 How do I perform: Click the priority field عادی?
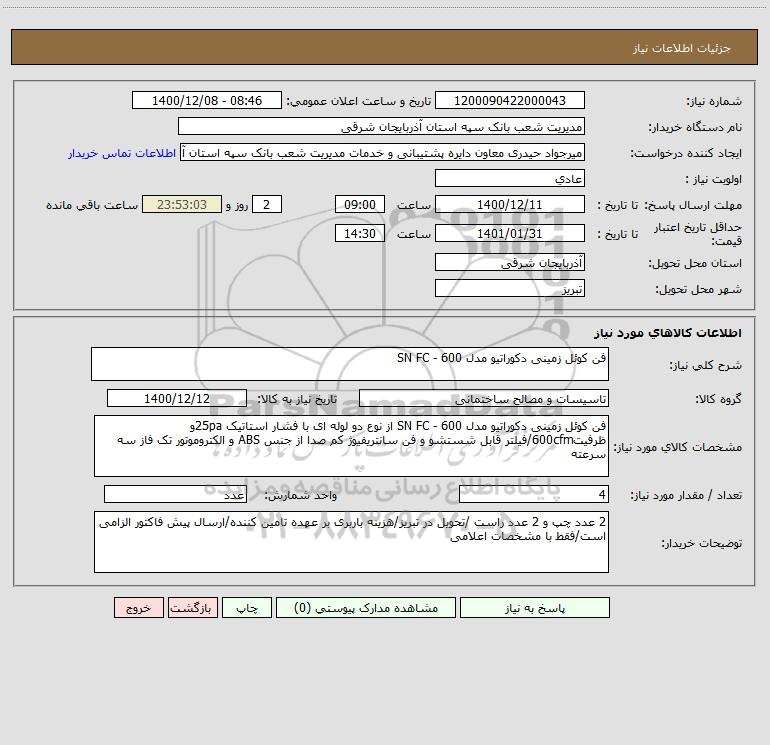pos(510,179)
